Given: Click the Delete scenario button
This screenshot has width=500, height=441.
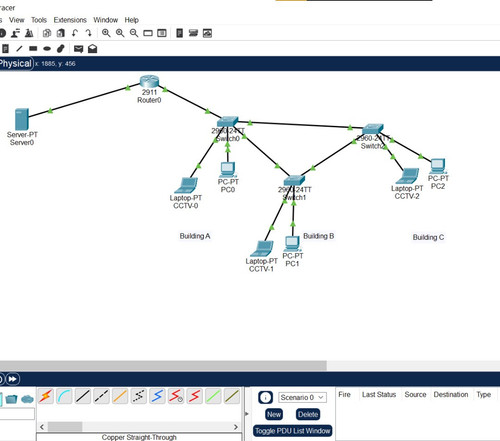Looking at the screenshot, I should (308, 414).
